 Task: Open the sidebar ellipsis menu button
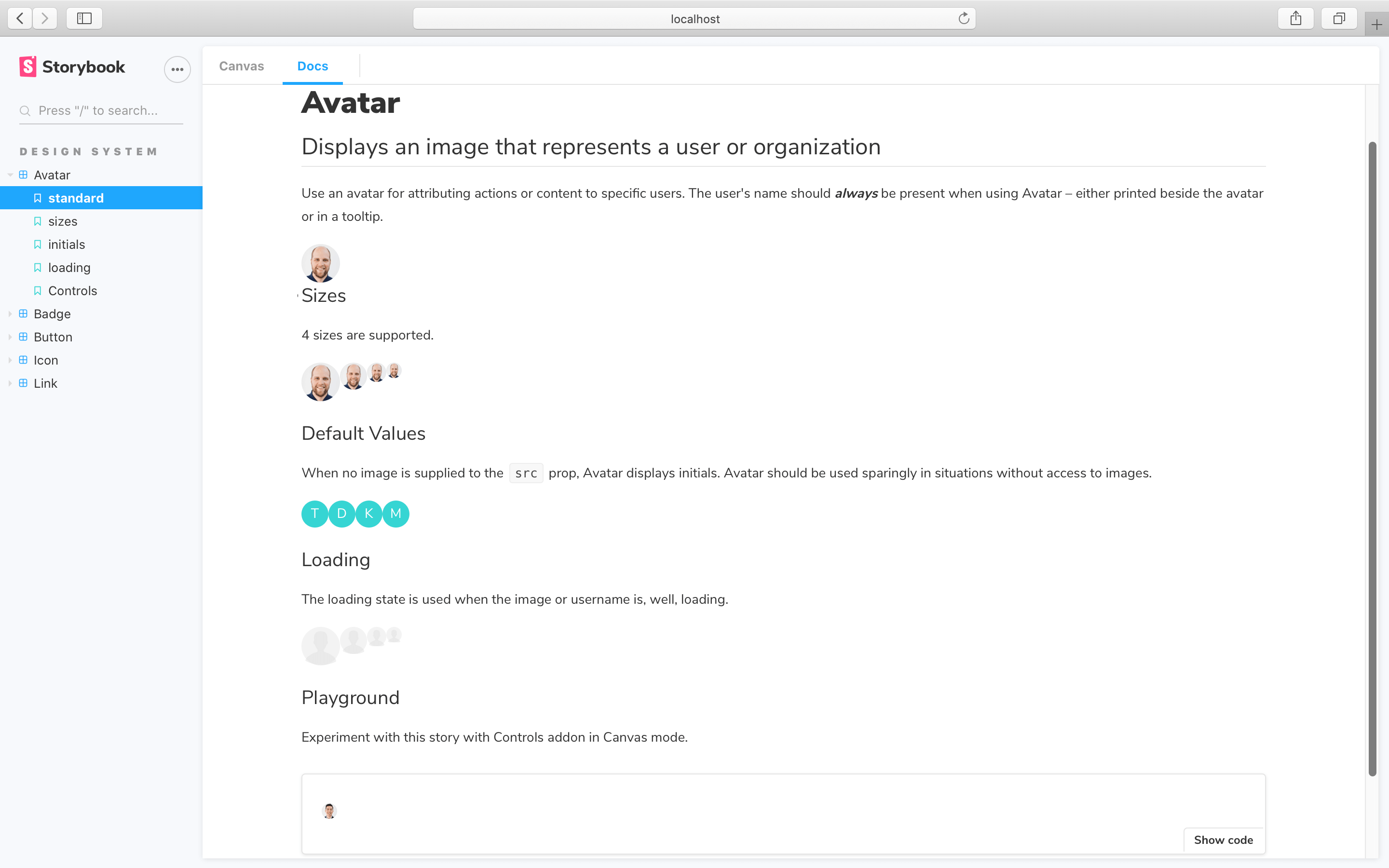point(177,69)
